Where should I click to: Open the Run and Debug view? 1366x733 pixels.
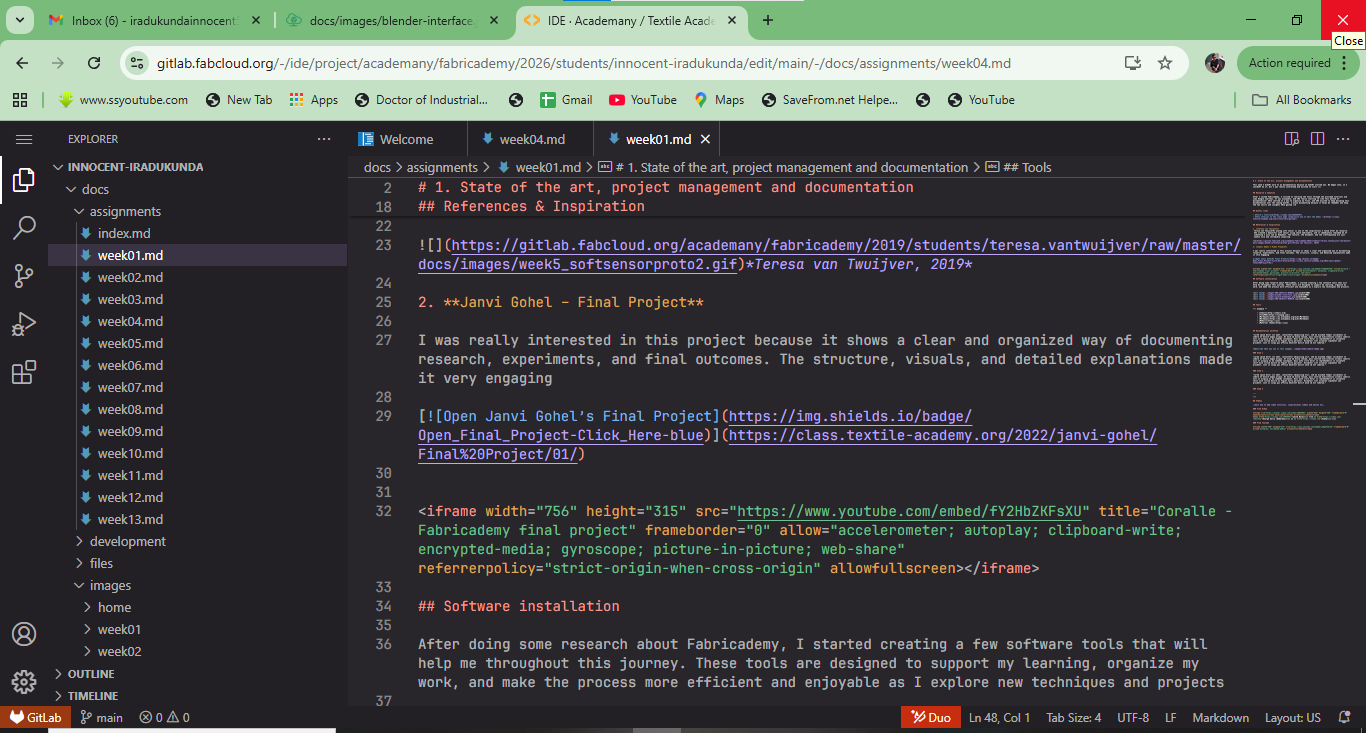tap(24, 324)
